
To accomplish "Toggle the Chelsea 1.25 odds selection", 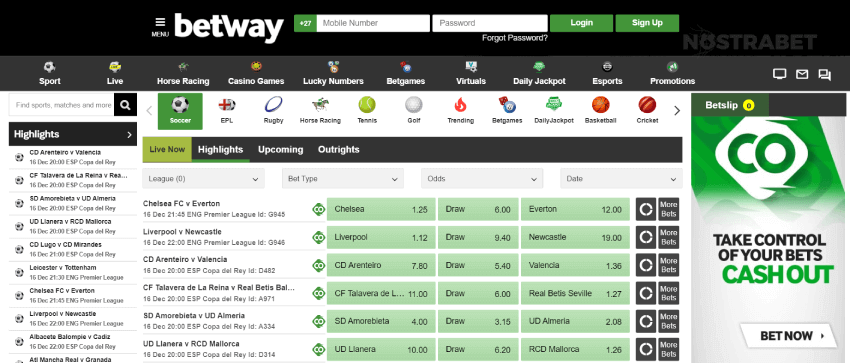I will 381,209.
